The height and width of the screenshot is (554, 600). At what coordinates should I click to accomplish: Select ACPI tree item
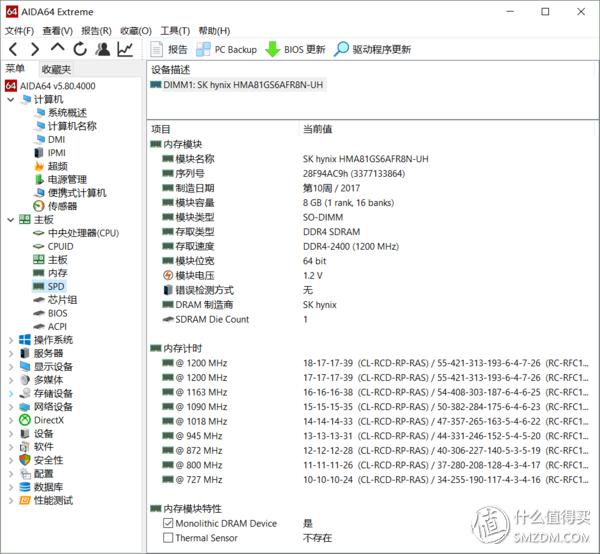point(50,327)
